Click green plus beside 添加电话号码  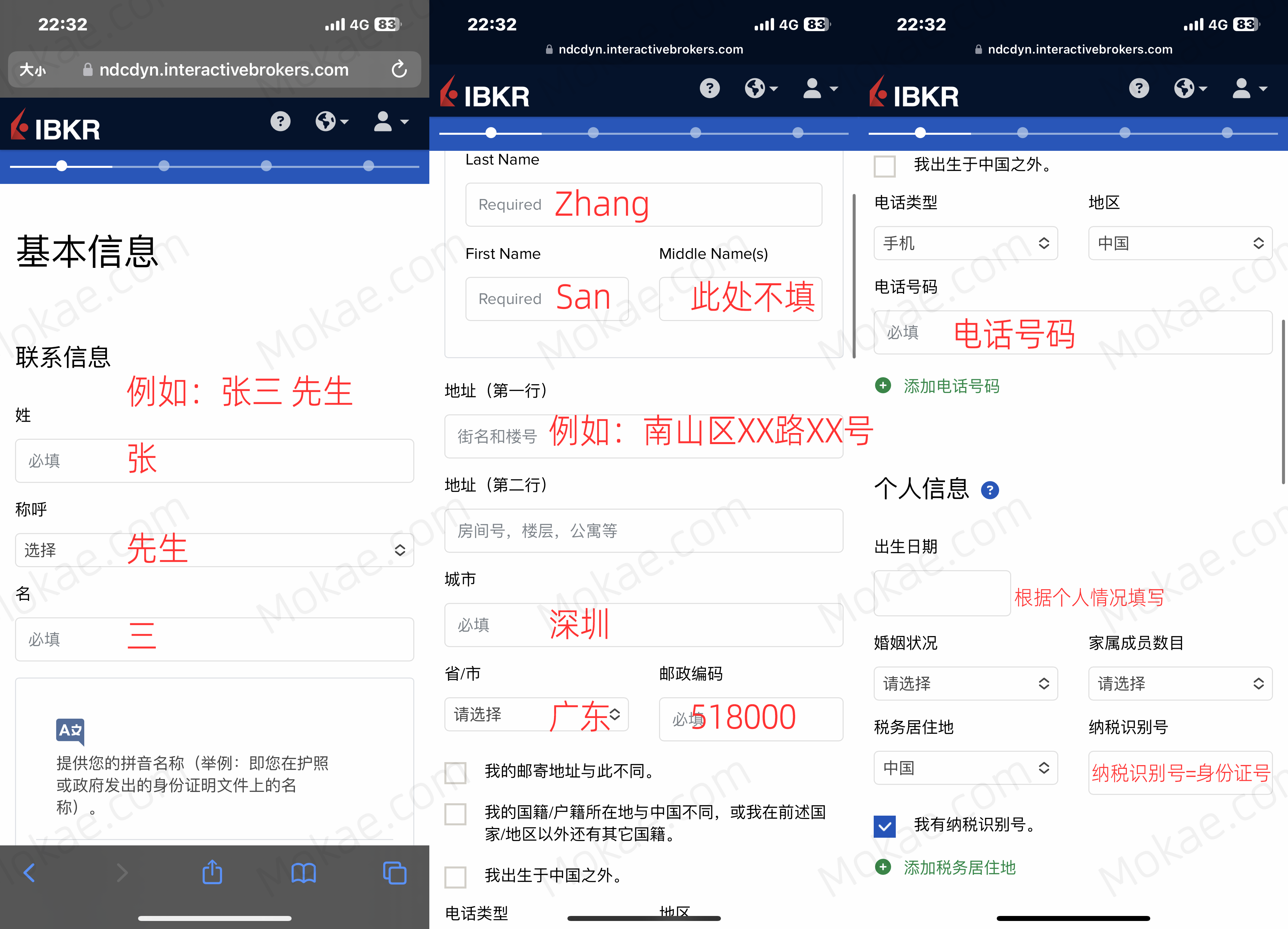pyautogui.click(x=883, y=386)
